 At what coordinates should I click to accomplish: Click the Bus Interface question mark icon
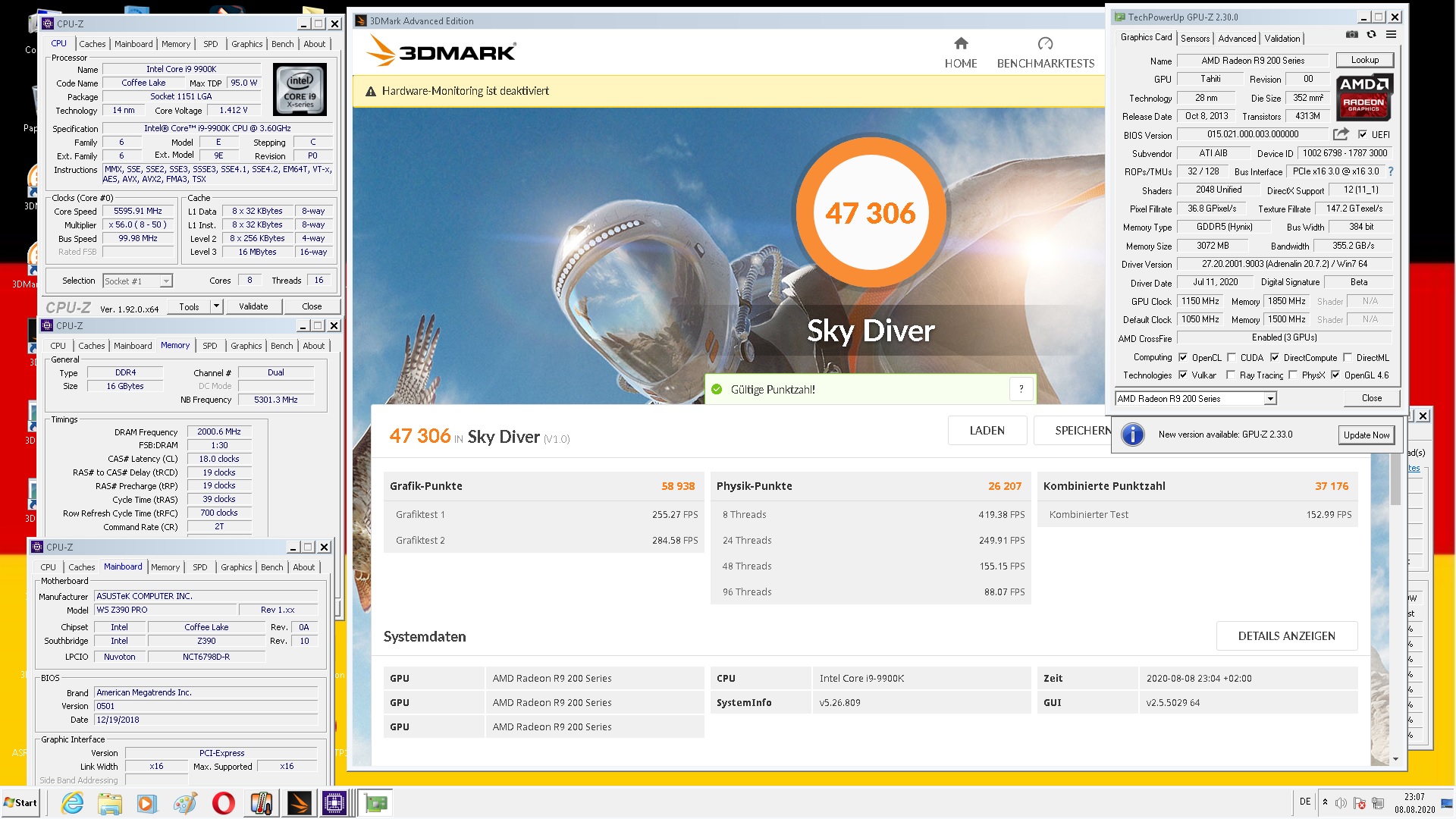(x=1391, y=171)
